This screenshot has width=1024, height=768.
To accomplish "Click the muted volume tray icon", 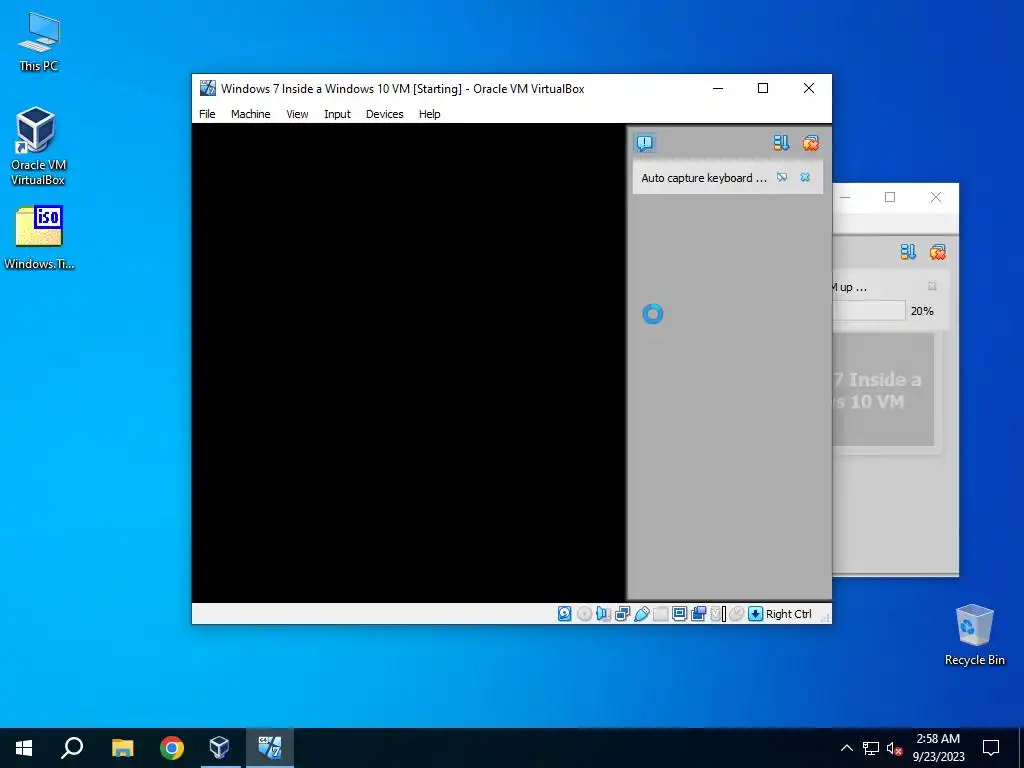I will tap(894, 748).
